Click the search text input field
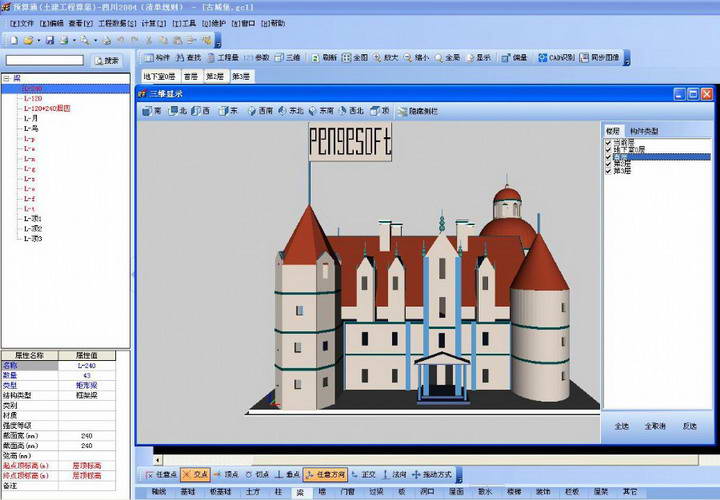The width and height of the screenshot is (720, 500). point(45,60)
